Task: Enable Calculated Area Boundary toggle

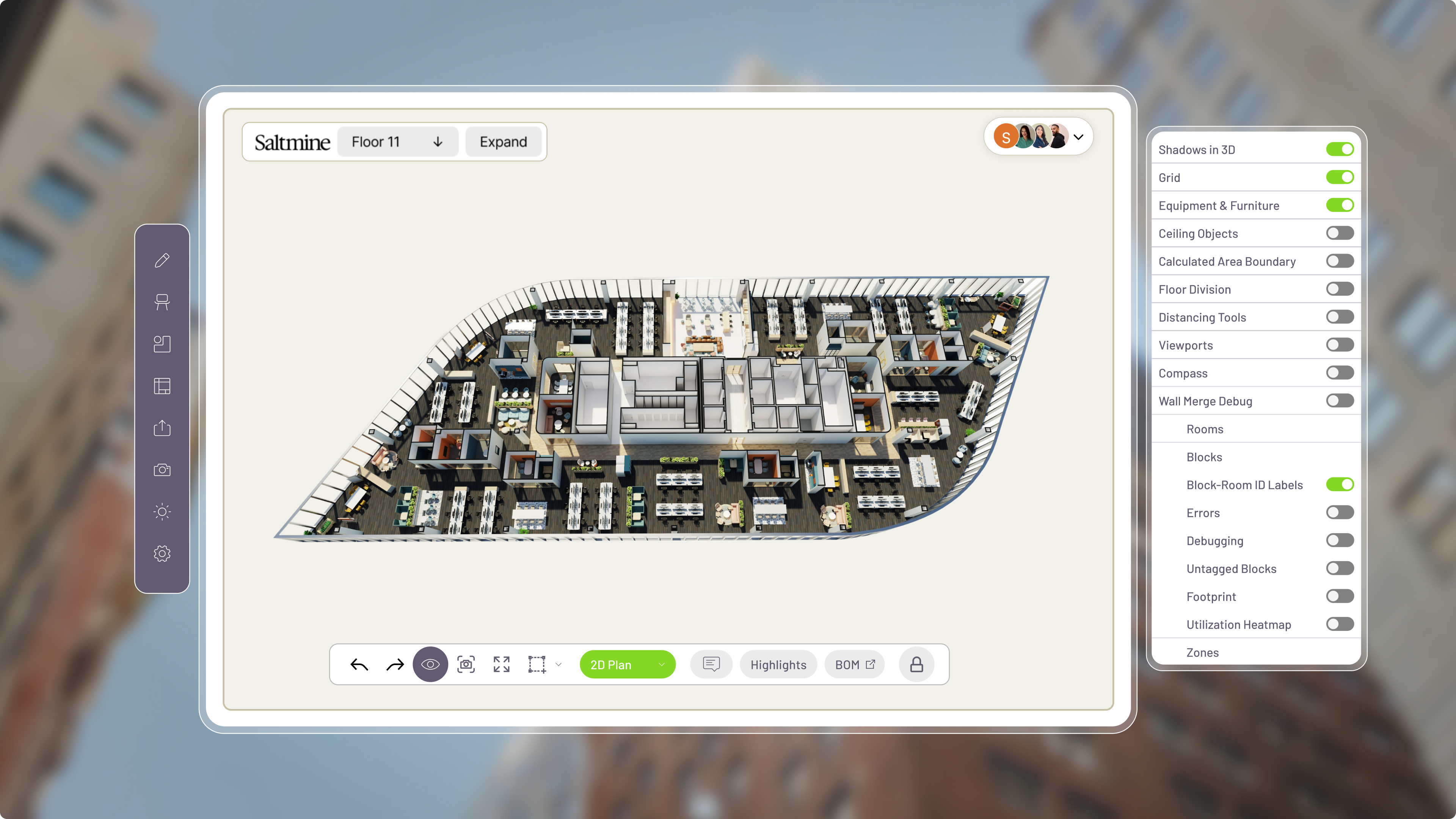Action: (1340, 261)
